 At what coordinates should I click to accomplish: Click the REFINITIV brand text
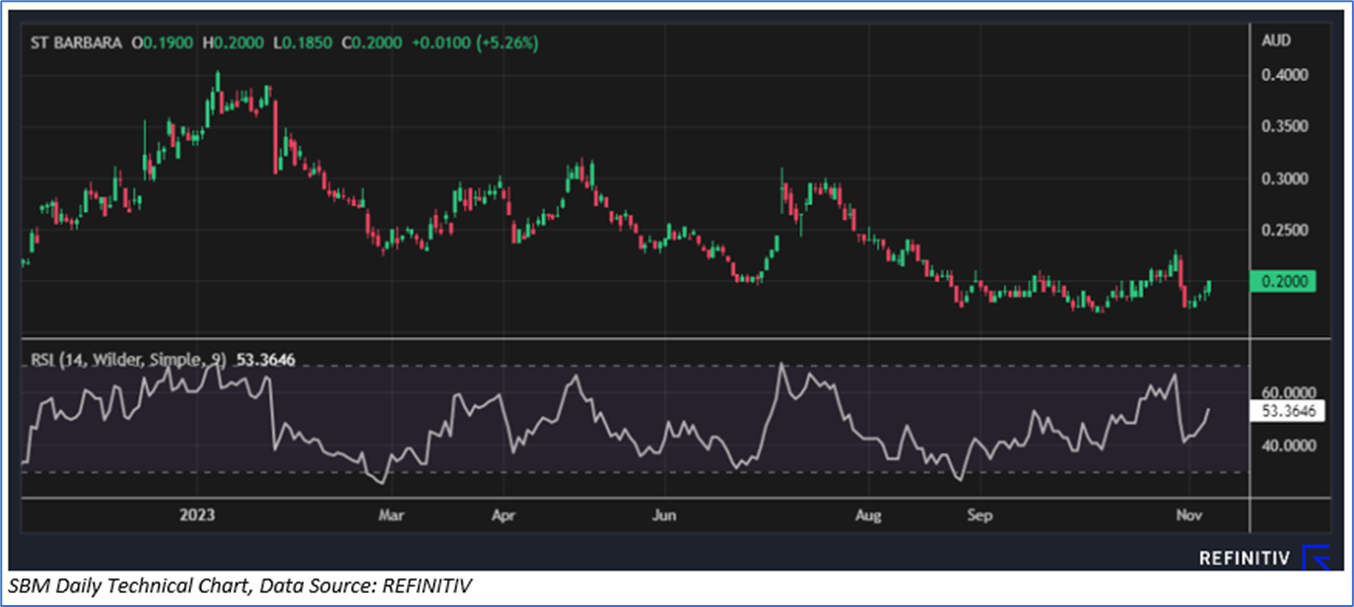[1245, 558]
